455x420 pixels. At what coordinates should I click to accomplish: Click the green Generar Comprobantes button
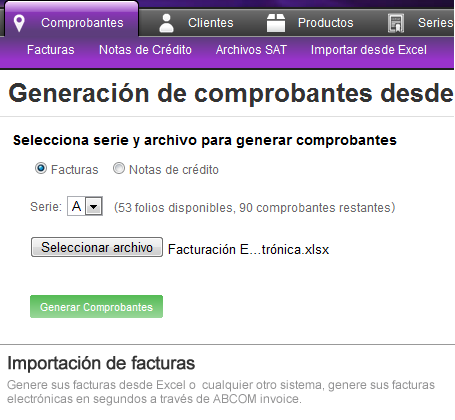[x=96, y=306]
